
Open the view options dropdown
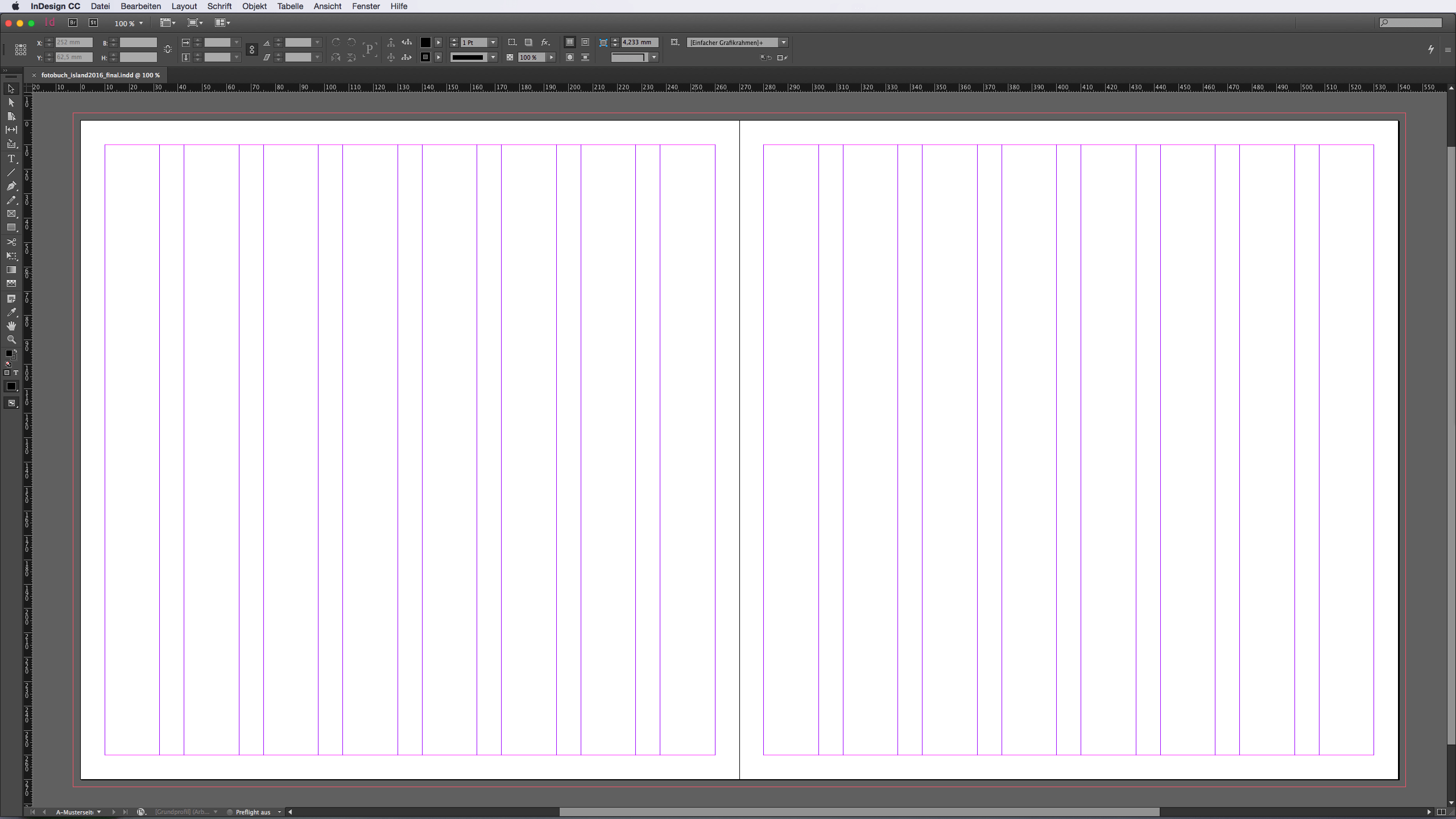point(167,23)
